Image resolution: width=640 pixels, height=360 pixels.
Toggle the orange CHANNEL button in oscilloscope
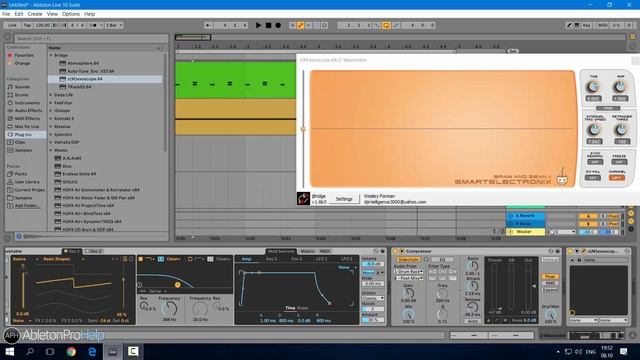617,178
